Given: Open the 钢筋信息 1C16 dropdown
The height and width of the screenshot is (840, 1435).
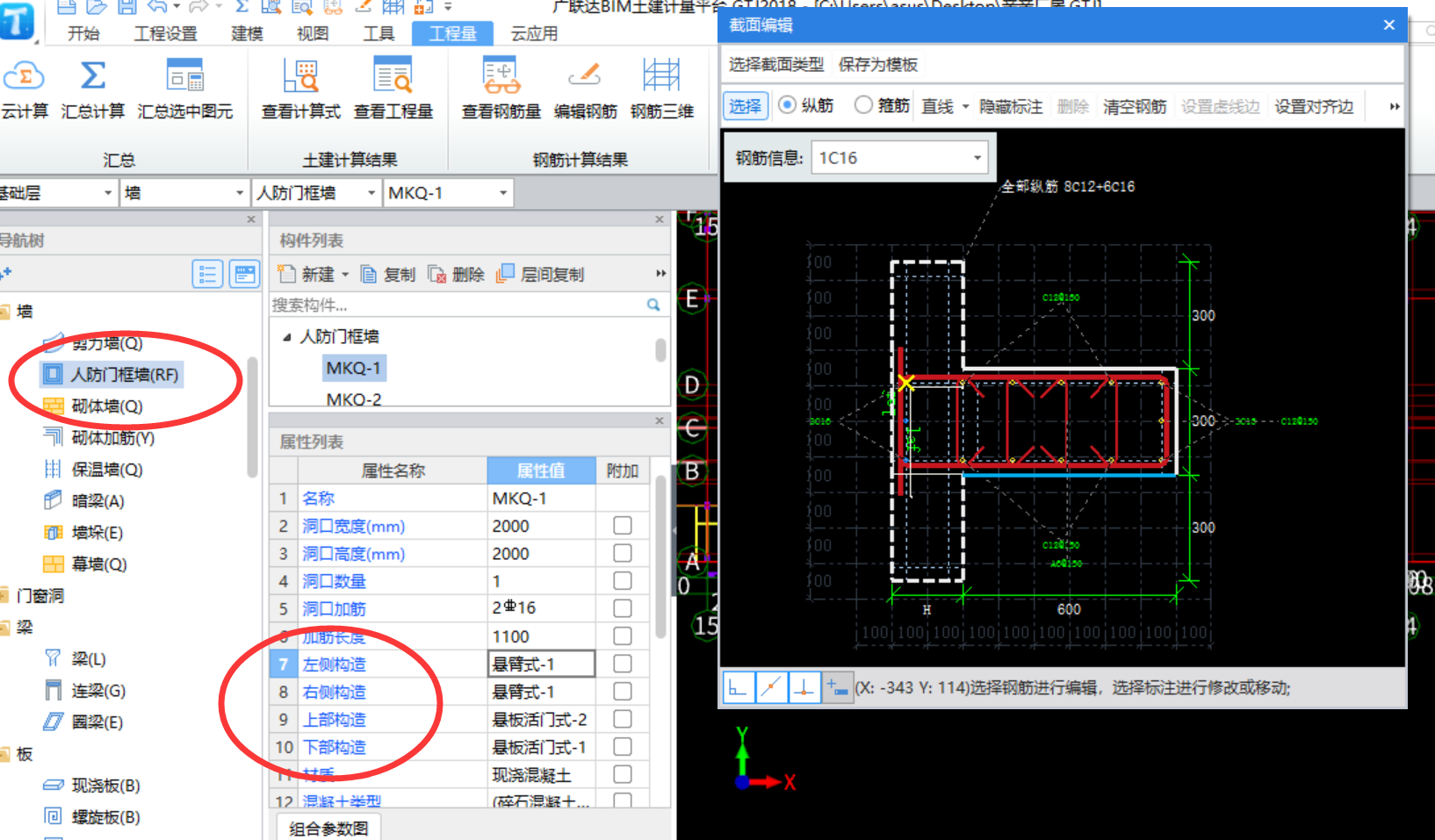Looking at the screenshot, I should [x=977, y=158].
